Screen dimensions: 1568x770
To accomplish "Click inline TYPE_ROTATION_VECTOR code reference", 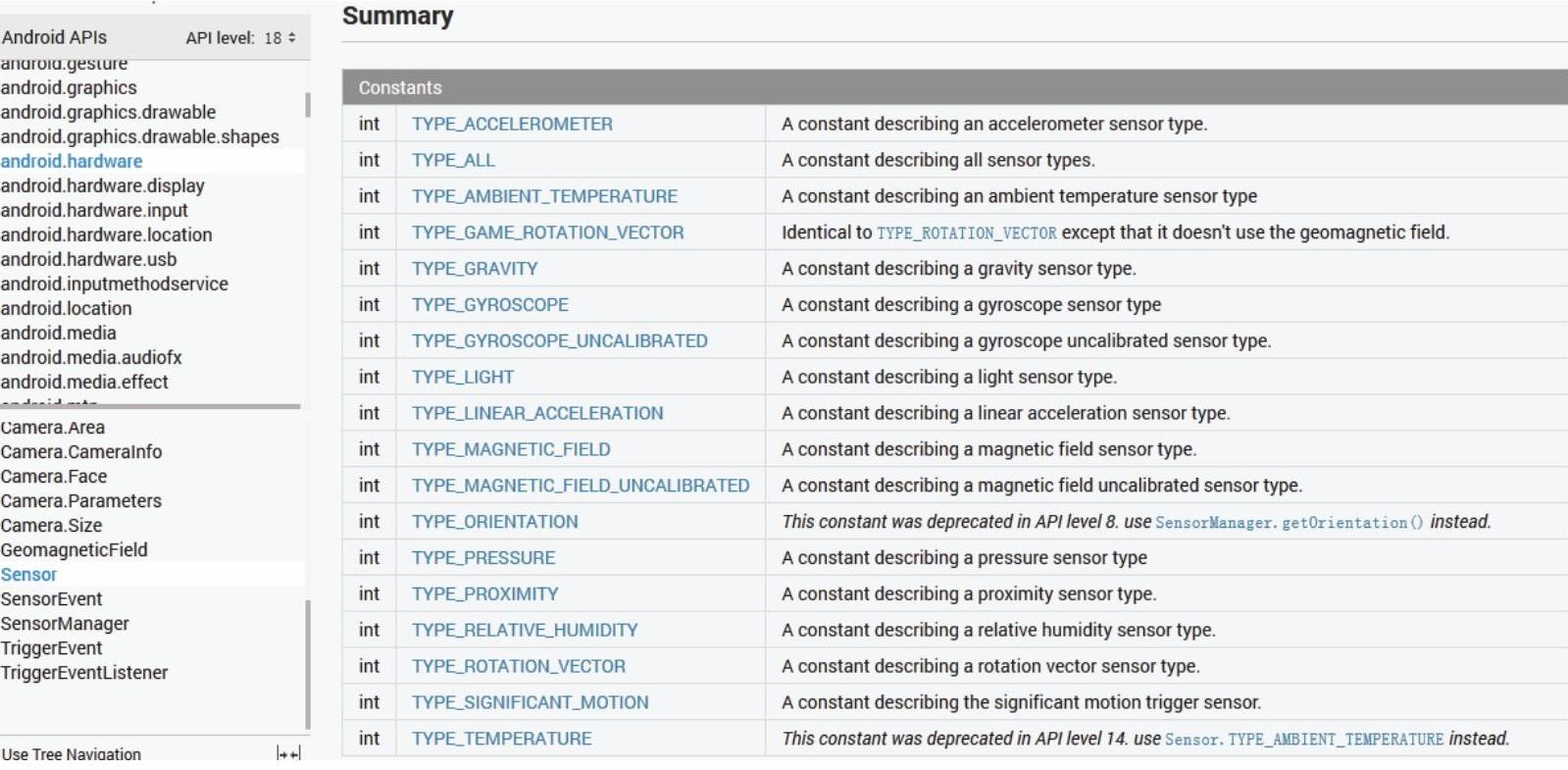I will coord(966,232).
